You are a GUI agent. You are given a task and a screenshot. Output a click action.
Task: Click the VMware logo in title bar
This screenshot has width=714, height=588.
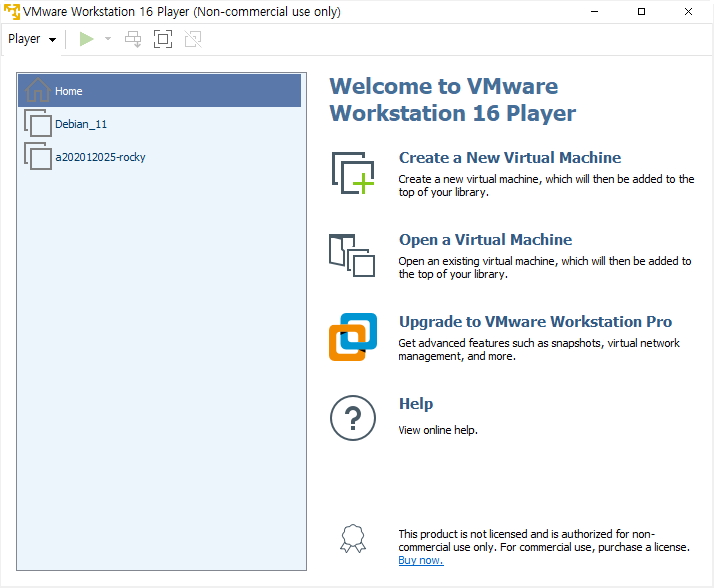(12, 11)
